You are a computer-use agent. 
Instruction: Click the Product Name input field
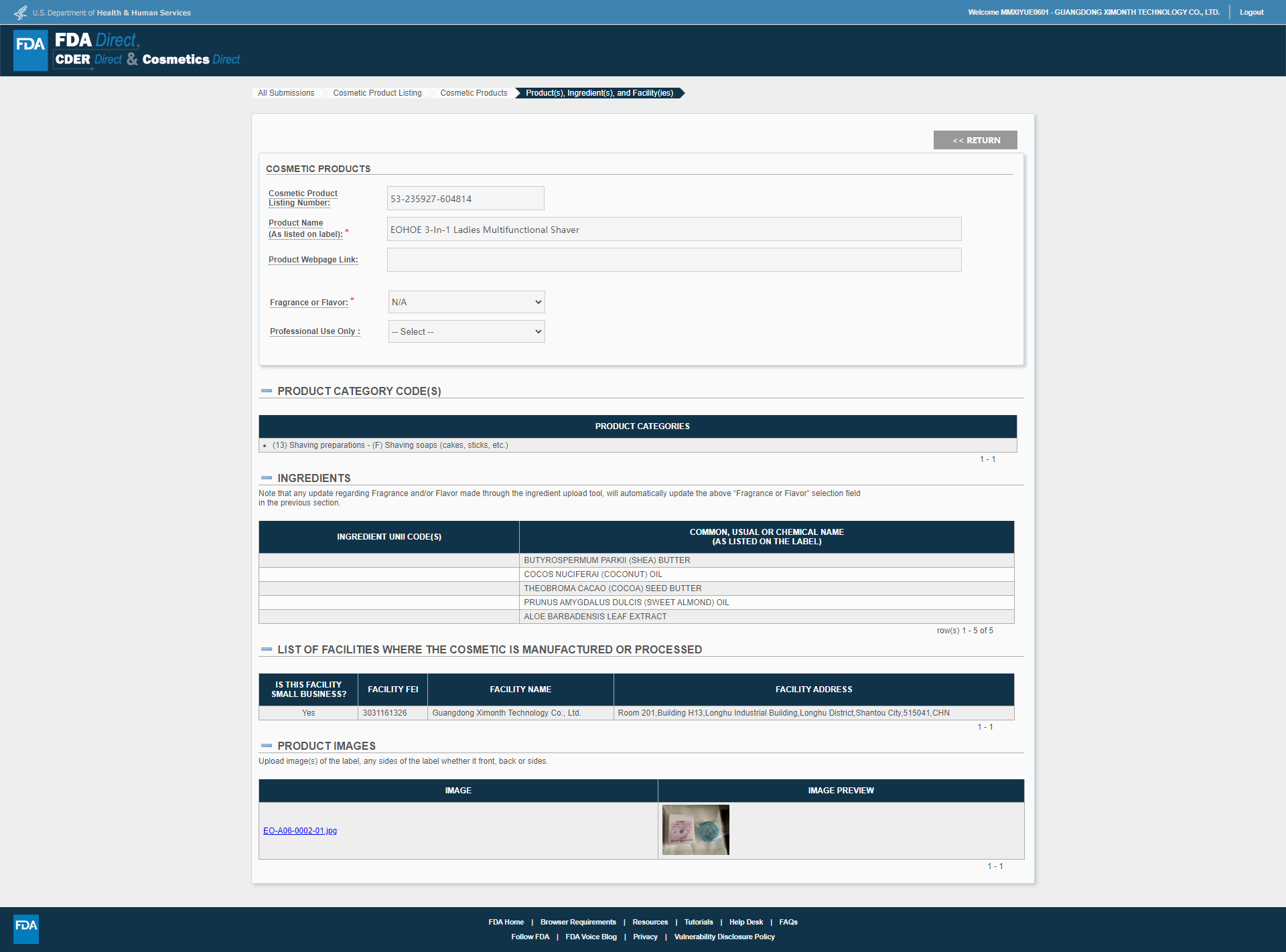click(674, 229)
